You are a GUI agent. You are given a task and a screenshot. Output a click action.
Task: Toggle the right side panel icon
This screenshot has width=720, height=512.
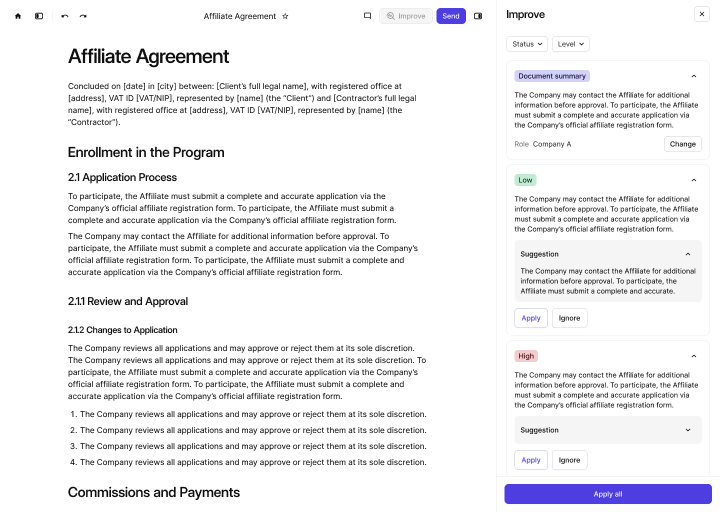[x=478, y=16]
